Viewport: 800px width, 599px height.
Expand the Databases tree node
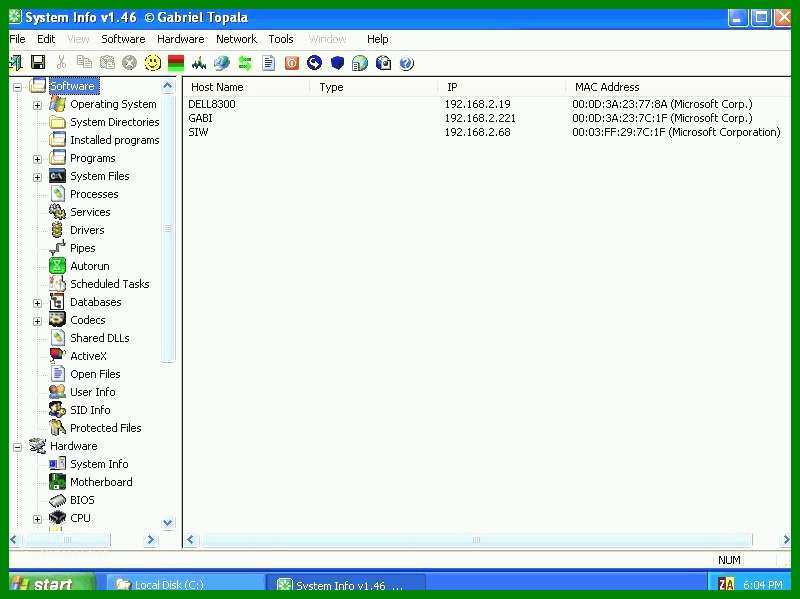[x=37, y=303]
